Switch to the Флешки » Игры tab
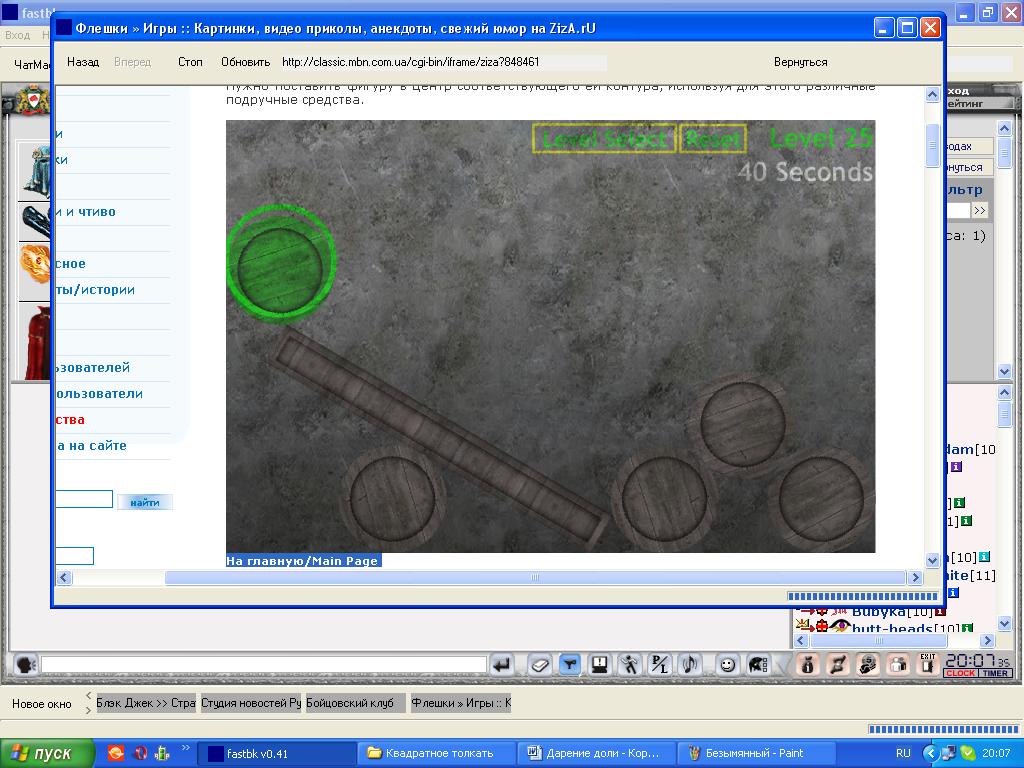1024x768 pixels. pyautogui.click(x=460, y=703)
